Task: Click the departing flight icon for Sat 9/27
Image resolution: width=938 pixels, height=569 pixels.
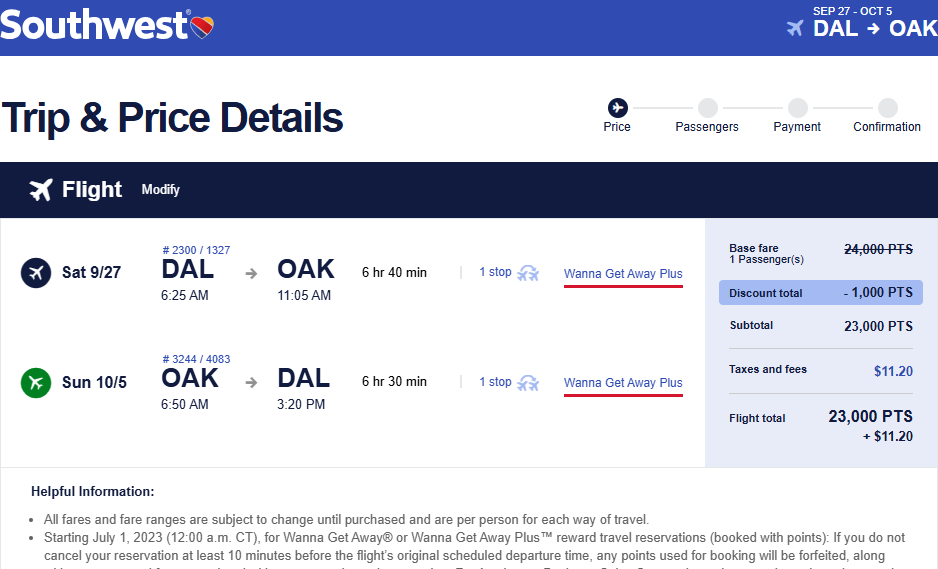Action: tap(36, 272)
